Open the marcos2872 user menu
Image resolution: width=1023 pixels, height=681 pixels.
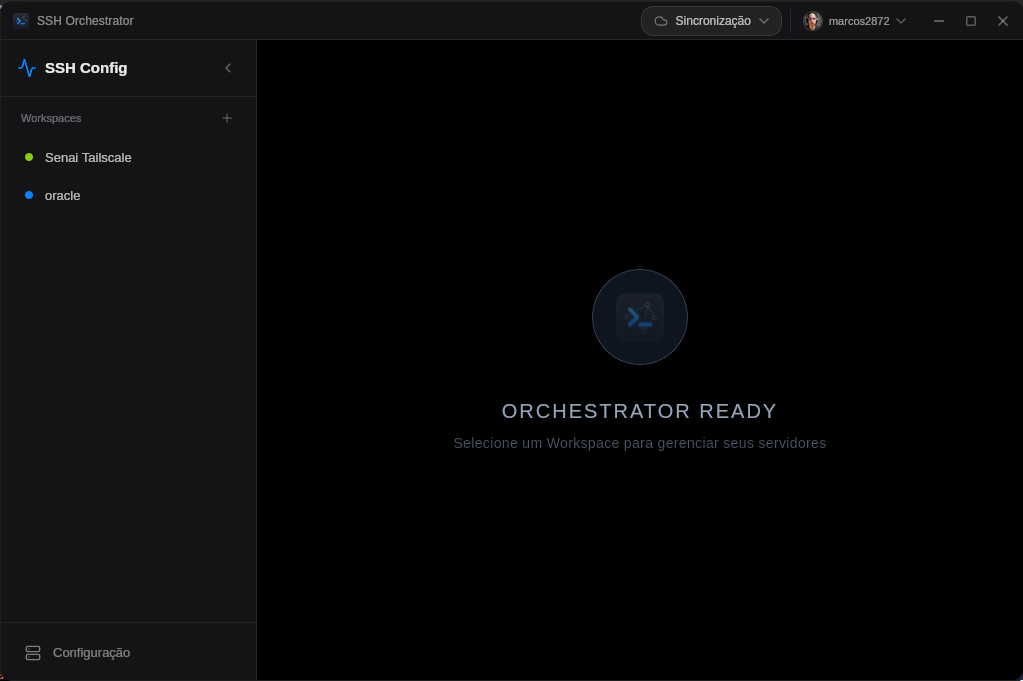coord(855,21)
